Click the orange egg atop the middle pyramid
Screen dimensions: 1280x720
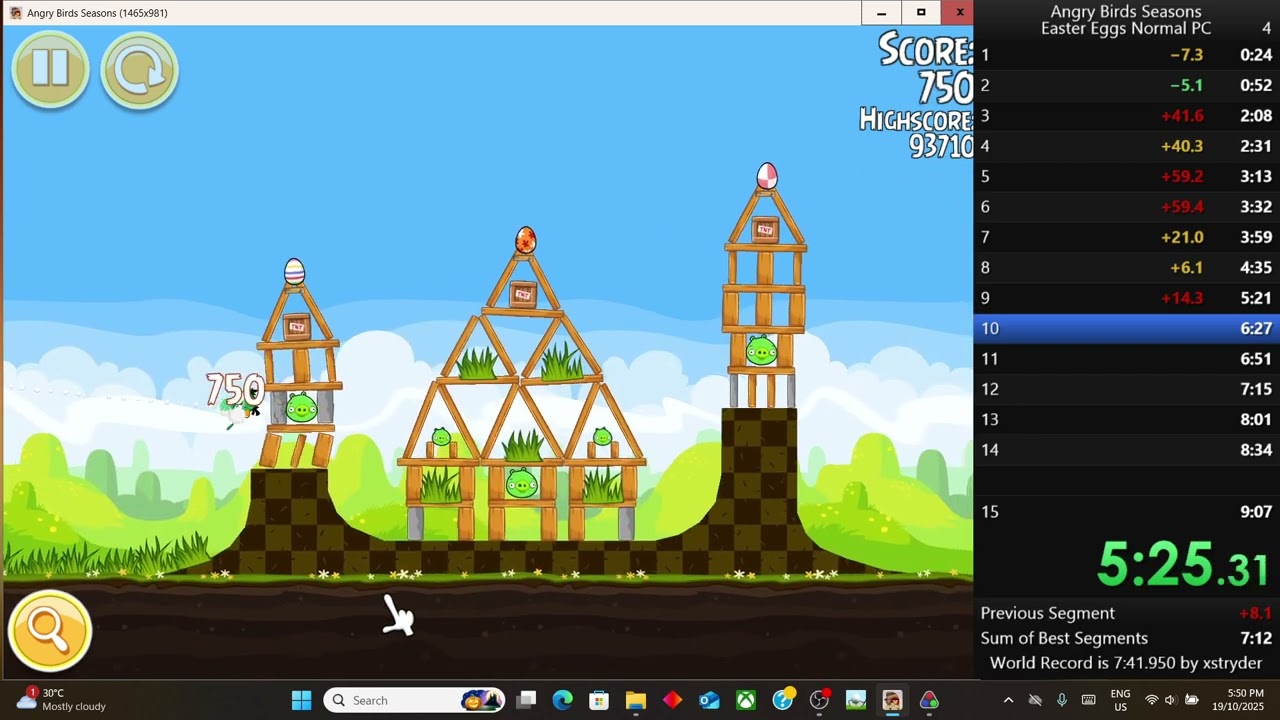pyautogui.click(x=525, y=240)
